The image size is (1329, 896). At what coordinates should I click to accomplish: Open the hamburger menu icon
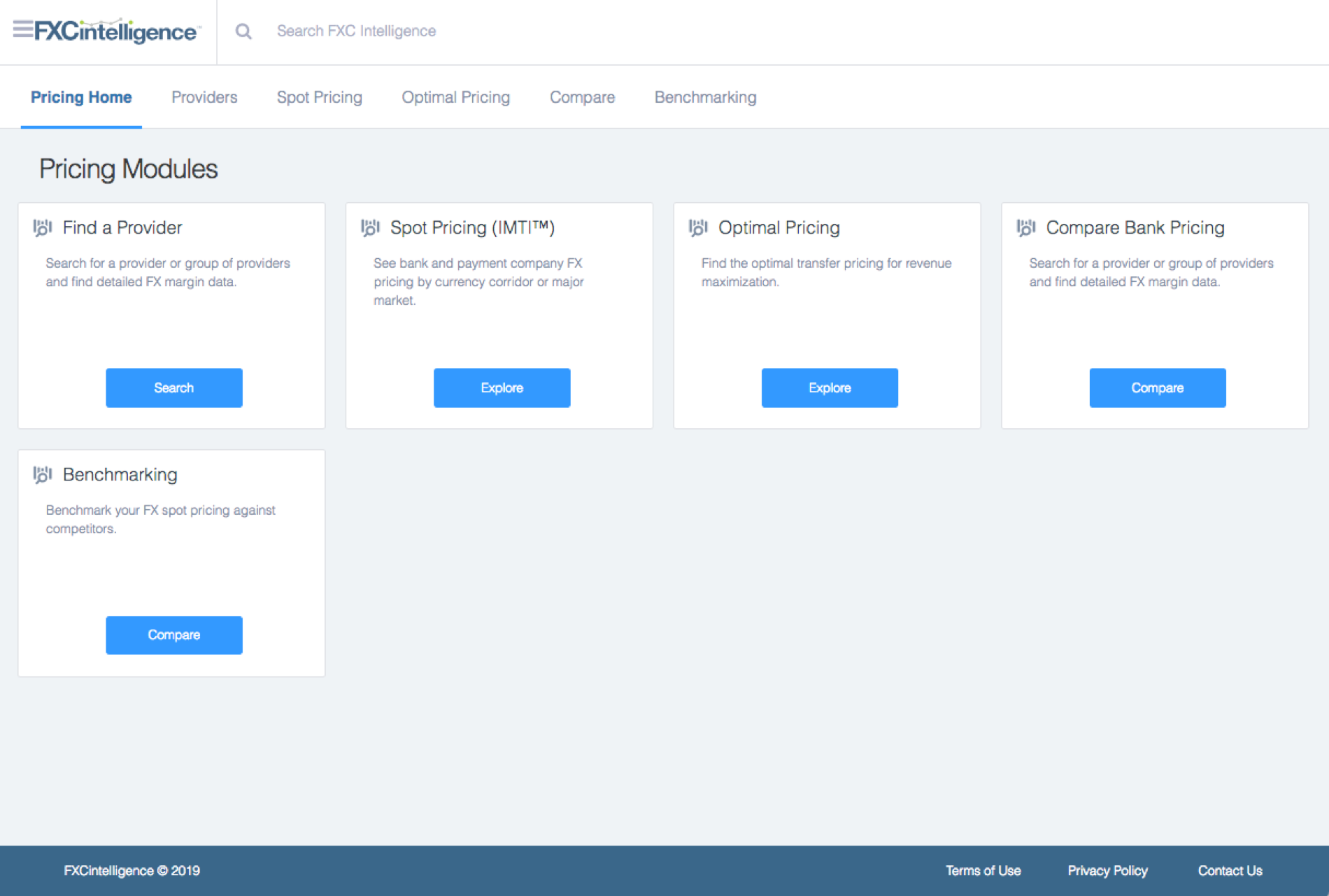click(x=22, y=29)
